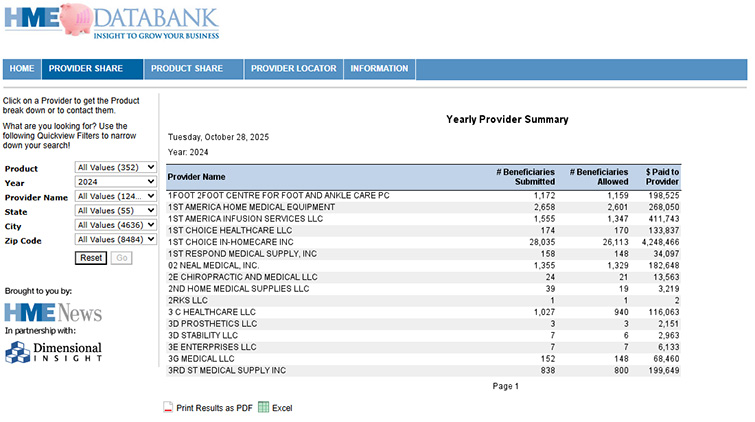Click the Tuesday, October 28, 2025 date
This screenshot has width=755, height=422.
[x=219, y=137]
